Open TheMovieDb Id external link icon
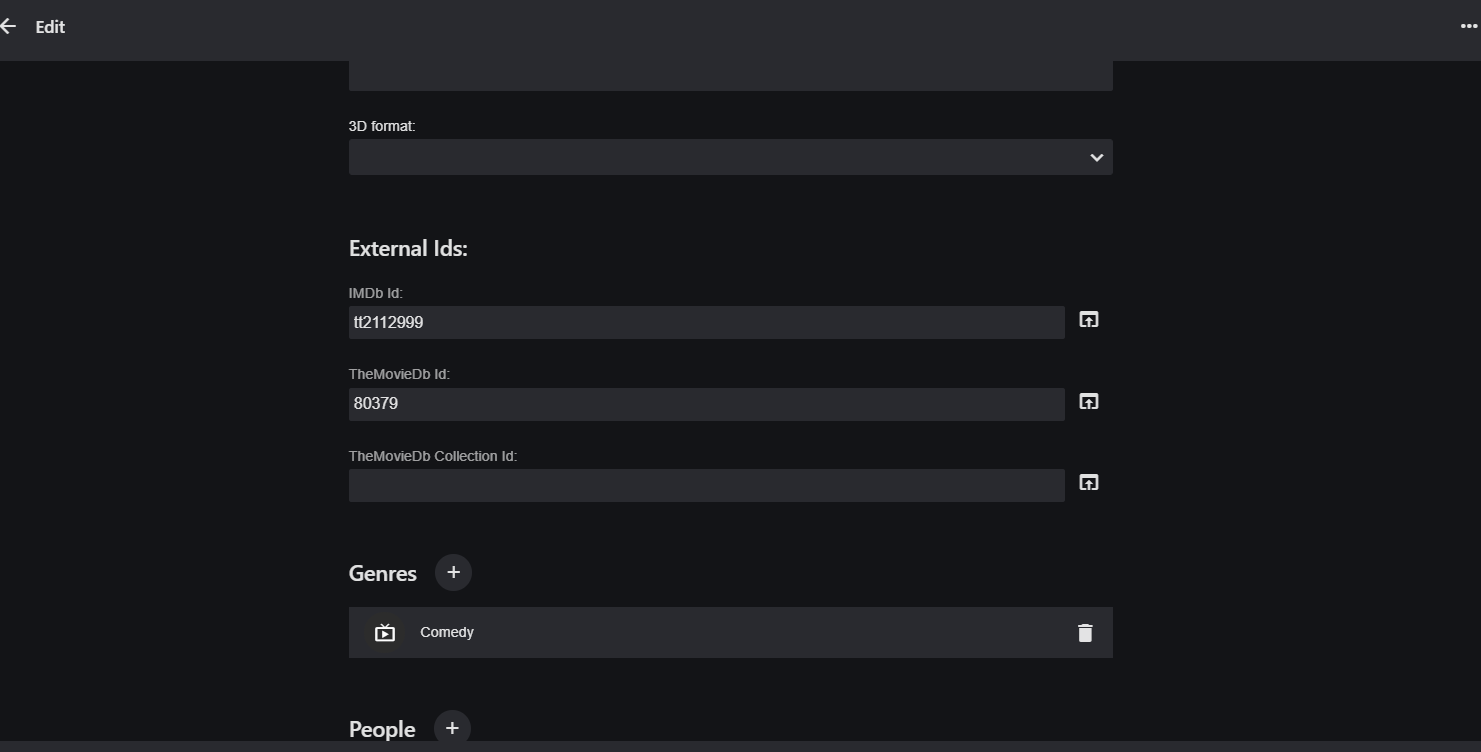1481x752 pixels. (x=1088, y=402)
